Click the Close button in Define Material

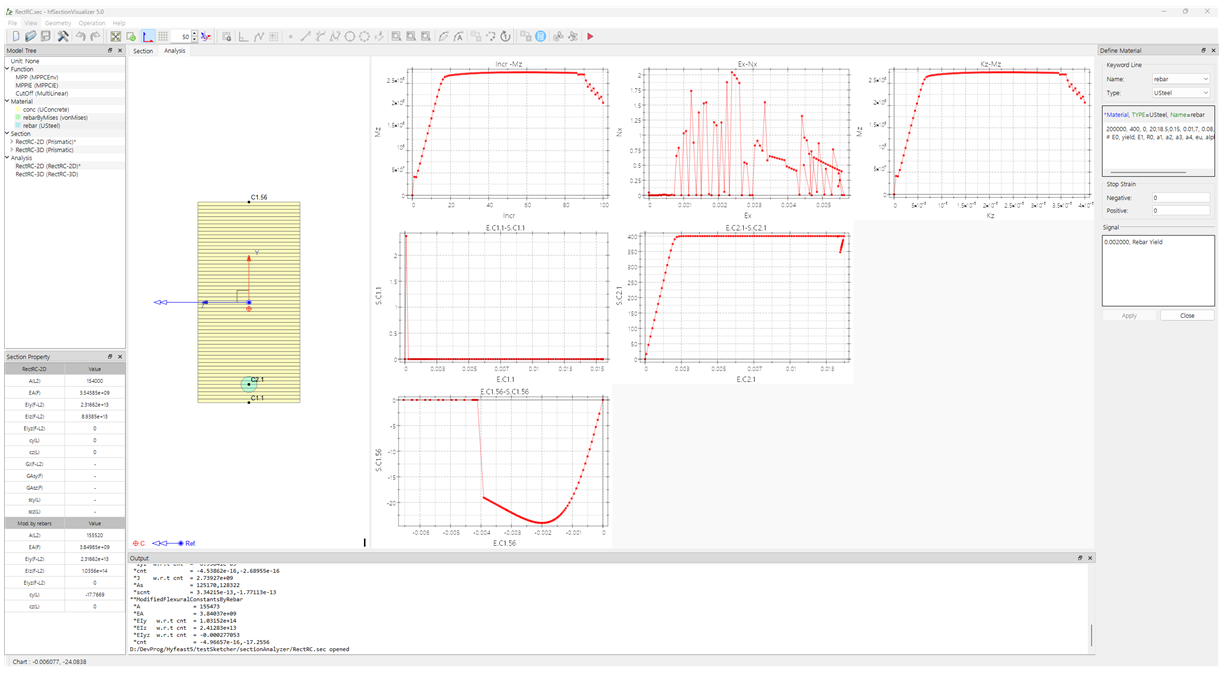(x=1187, y=315)
